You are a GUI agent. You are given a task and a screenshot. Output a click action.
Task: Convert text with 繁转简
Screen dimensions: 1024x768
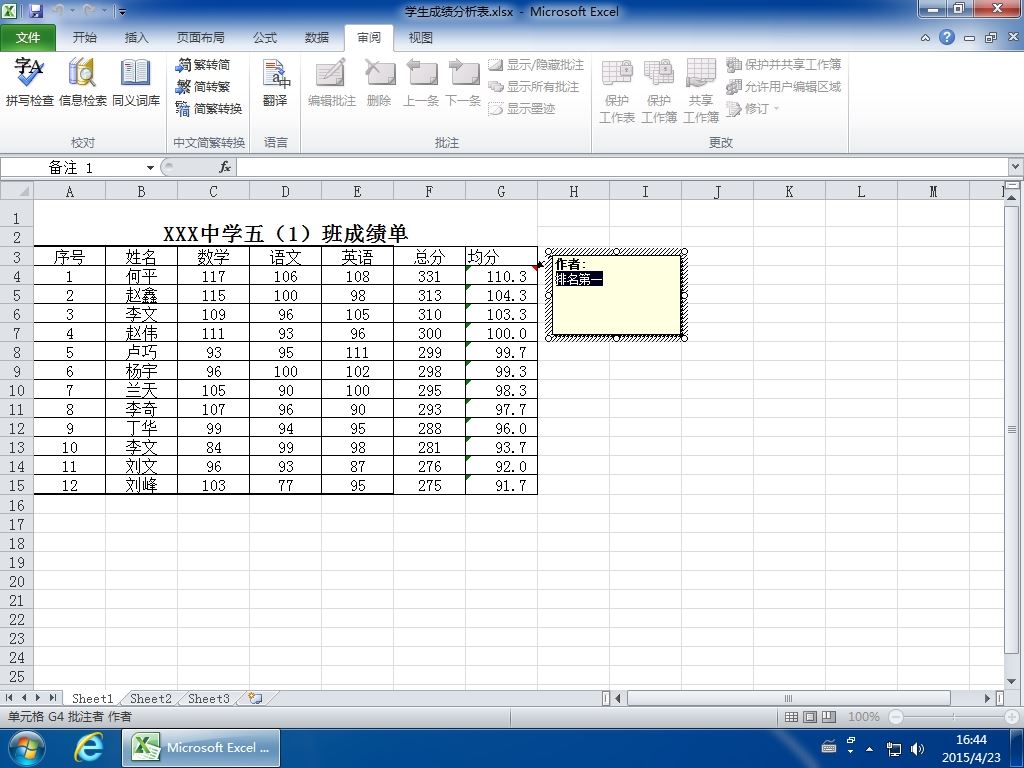[x=203, y=65]
